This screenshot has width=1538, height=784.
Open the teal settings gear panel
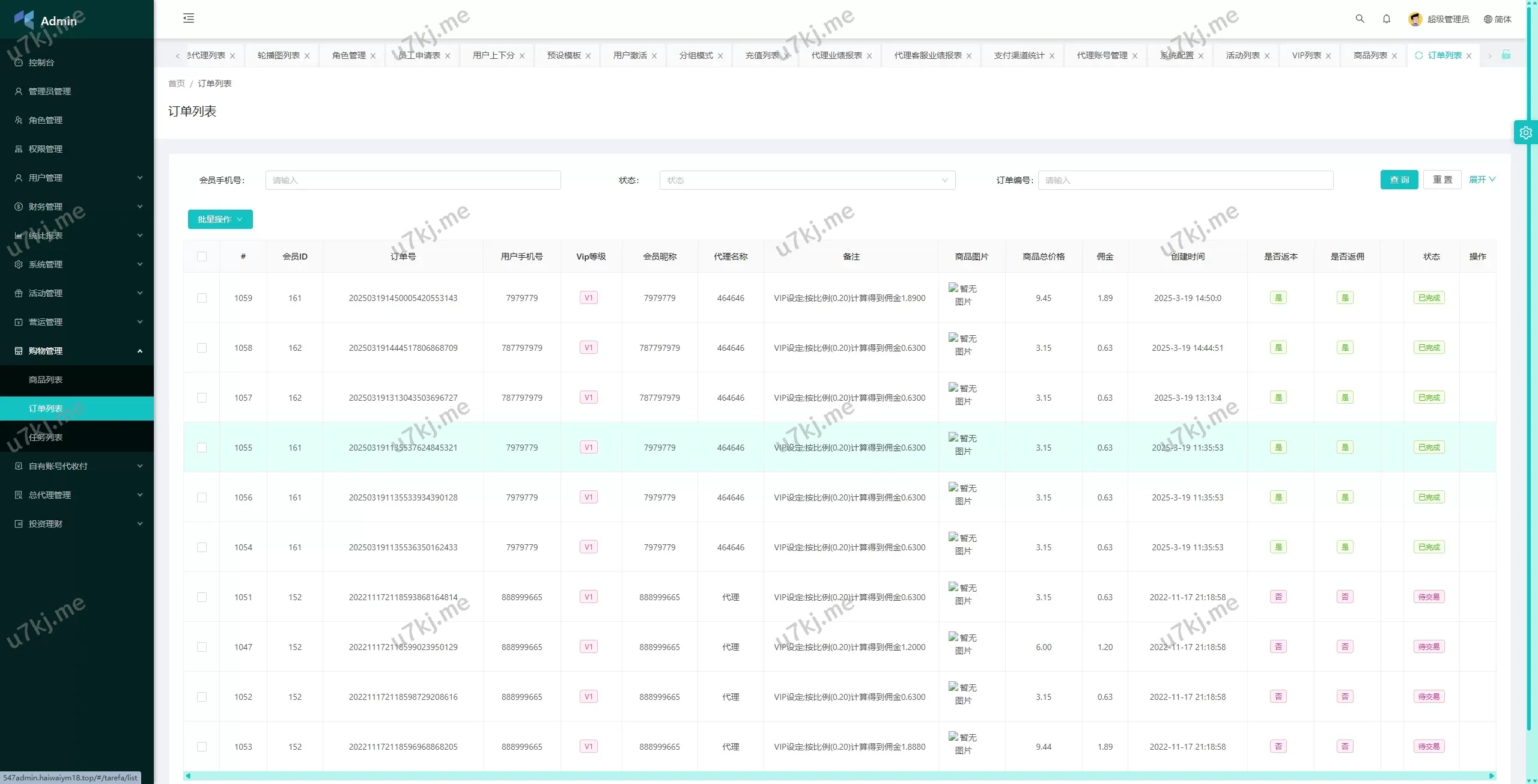pyautogui.click(x=1525, y=133)
